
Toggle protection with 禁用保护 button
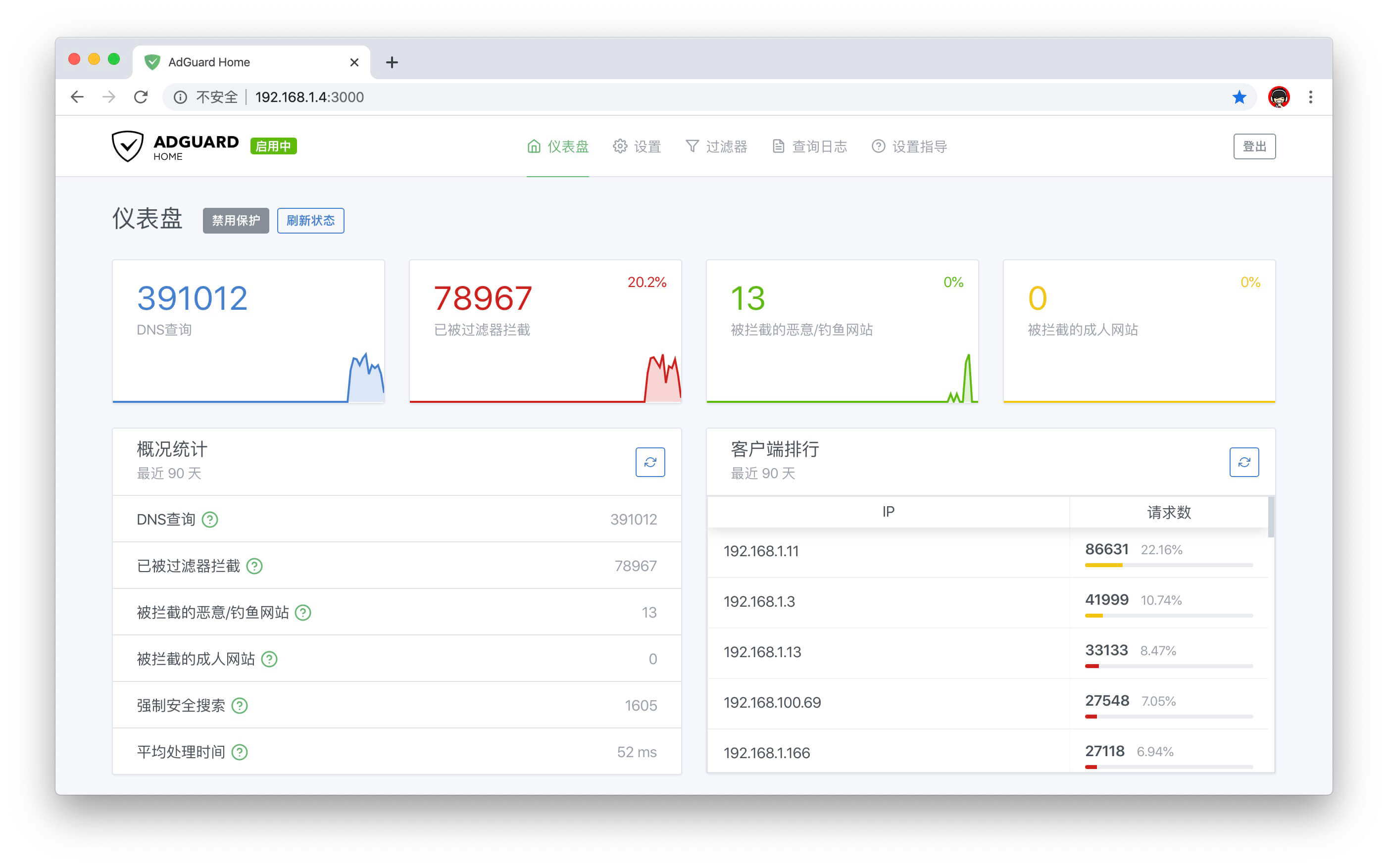click(236, 221)
